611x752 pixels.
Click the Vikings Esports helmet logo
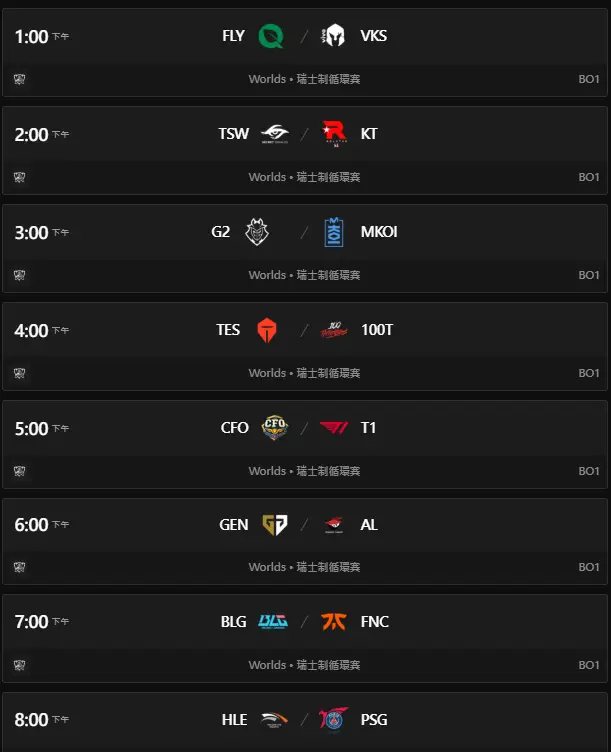coord(334,37)
